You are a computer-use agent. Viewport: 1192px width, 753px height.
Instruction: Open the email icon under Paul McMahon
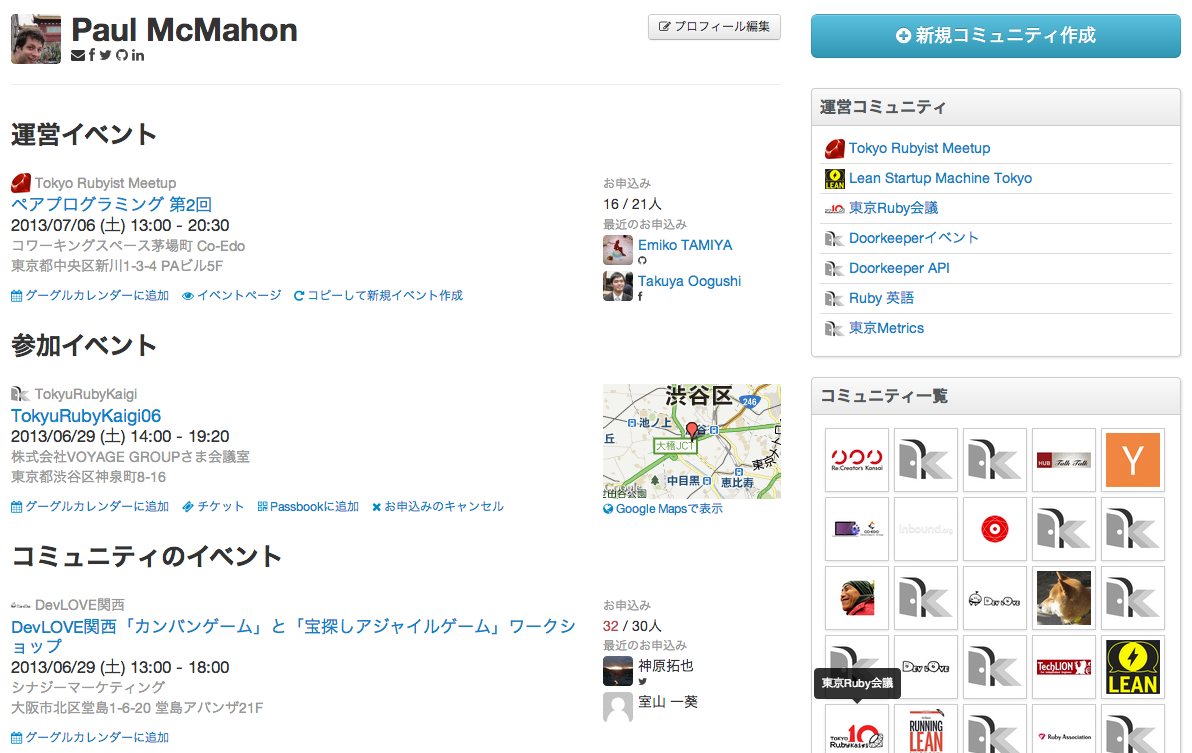point(78,55)
